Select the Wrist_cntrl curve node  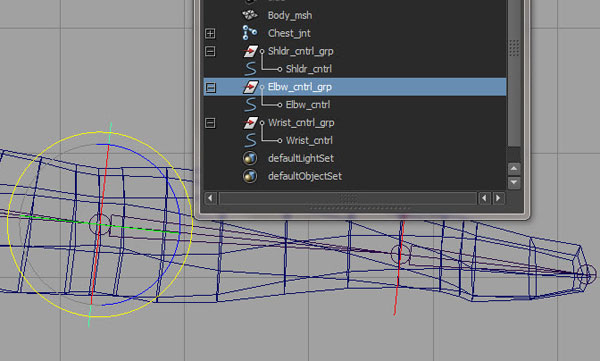click(x=309, y=140)
